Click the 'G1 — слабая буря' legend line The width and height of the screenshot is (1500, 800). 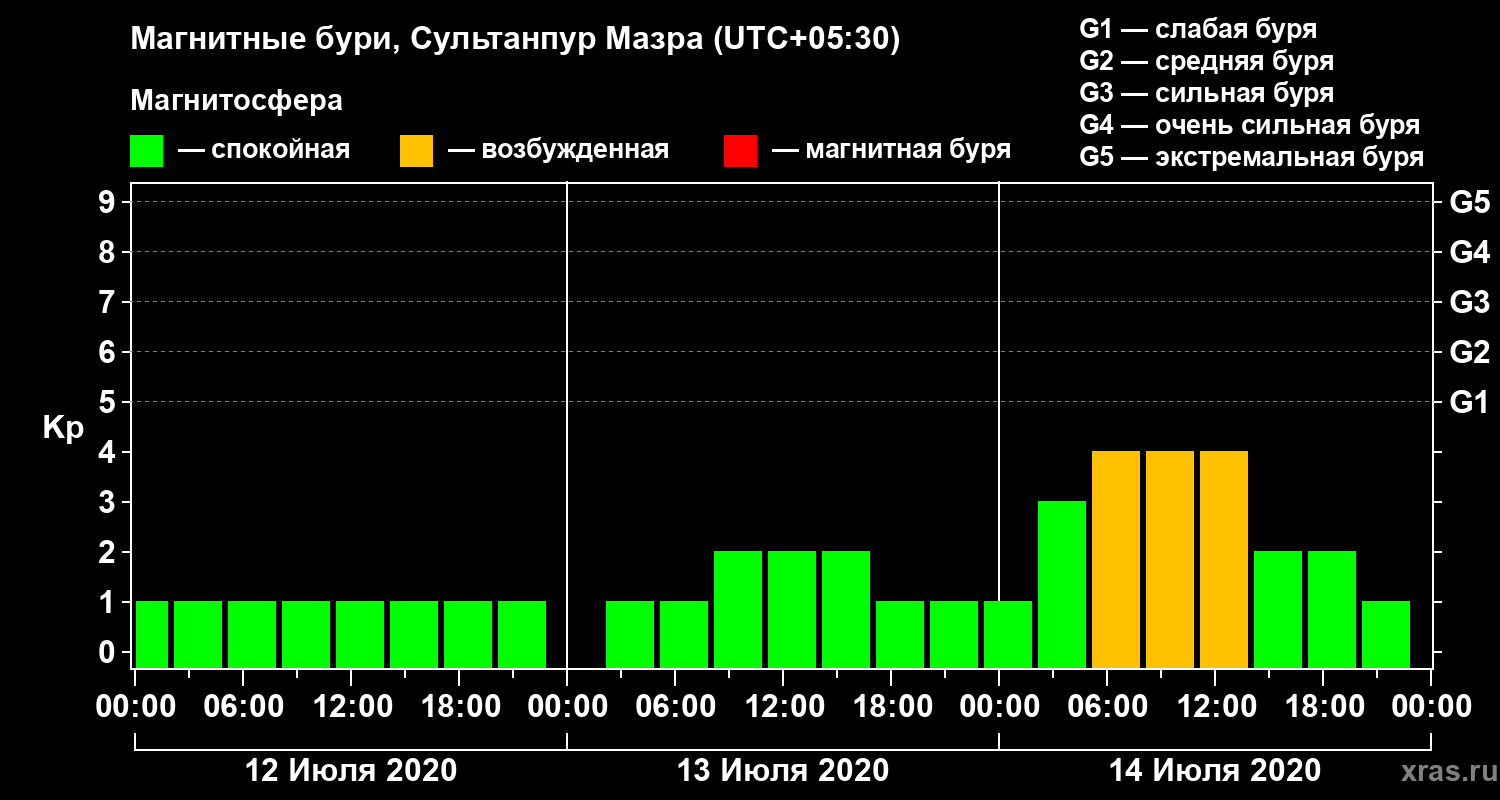[x=1198, y=28]
